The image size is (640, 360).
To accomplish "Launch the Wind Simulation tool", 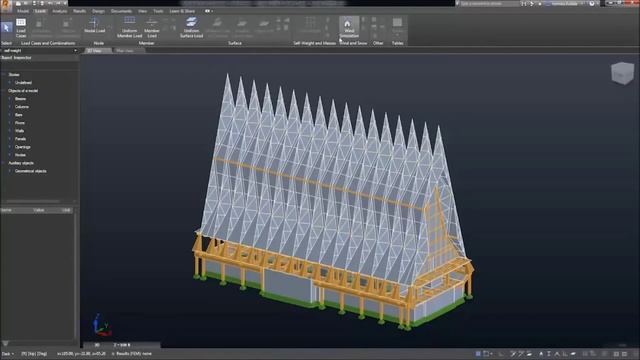I will click(349, 27).
